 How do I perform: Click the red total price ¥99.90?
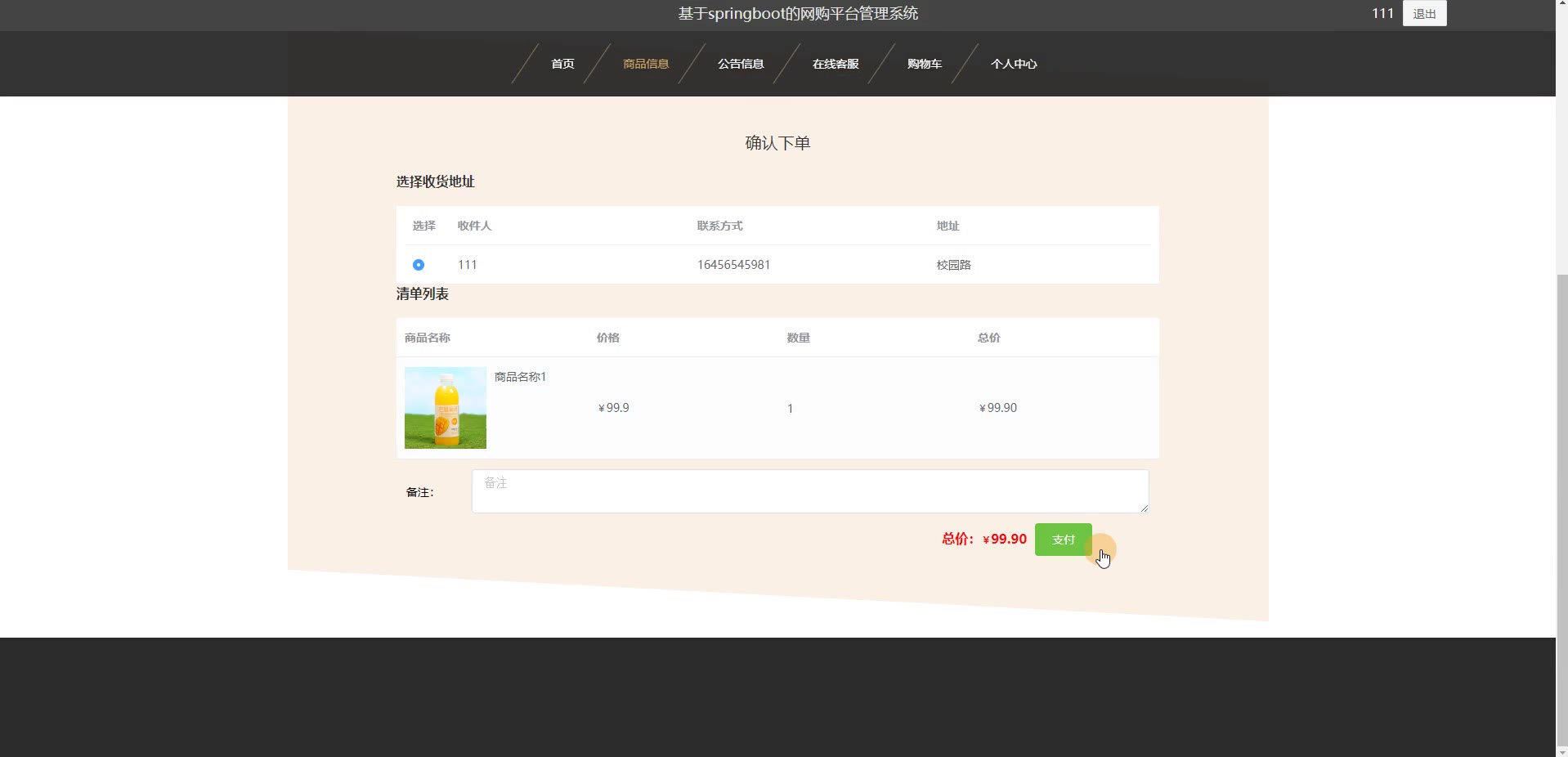(1004, 540)
